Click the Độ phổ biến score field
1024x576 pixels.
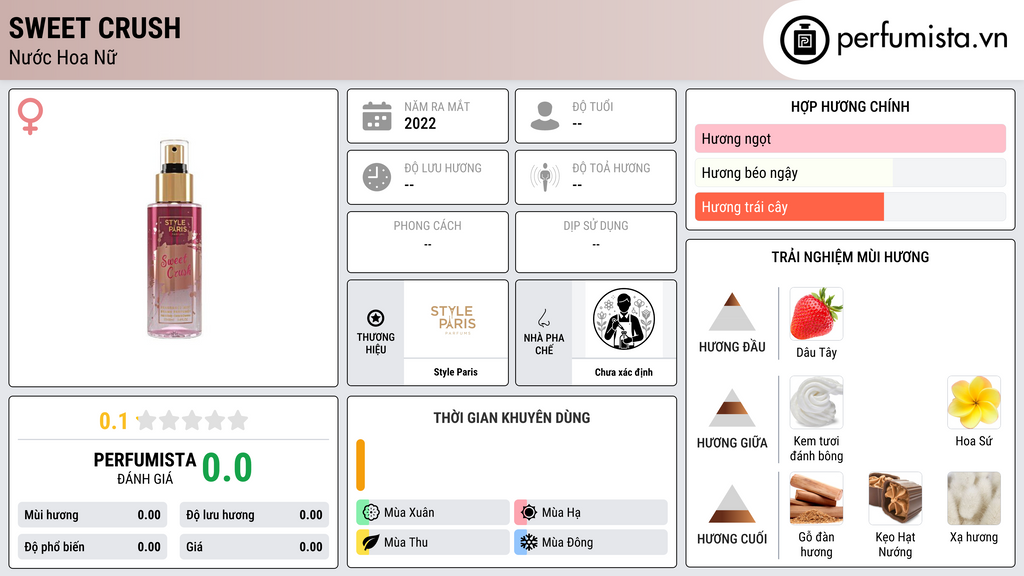click(x=93, y=547)
